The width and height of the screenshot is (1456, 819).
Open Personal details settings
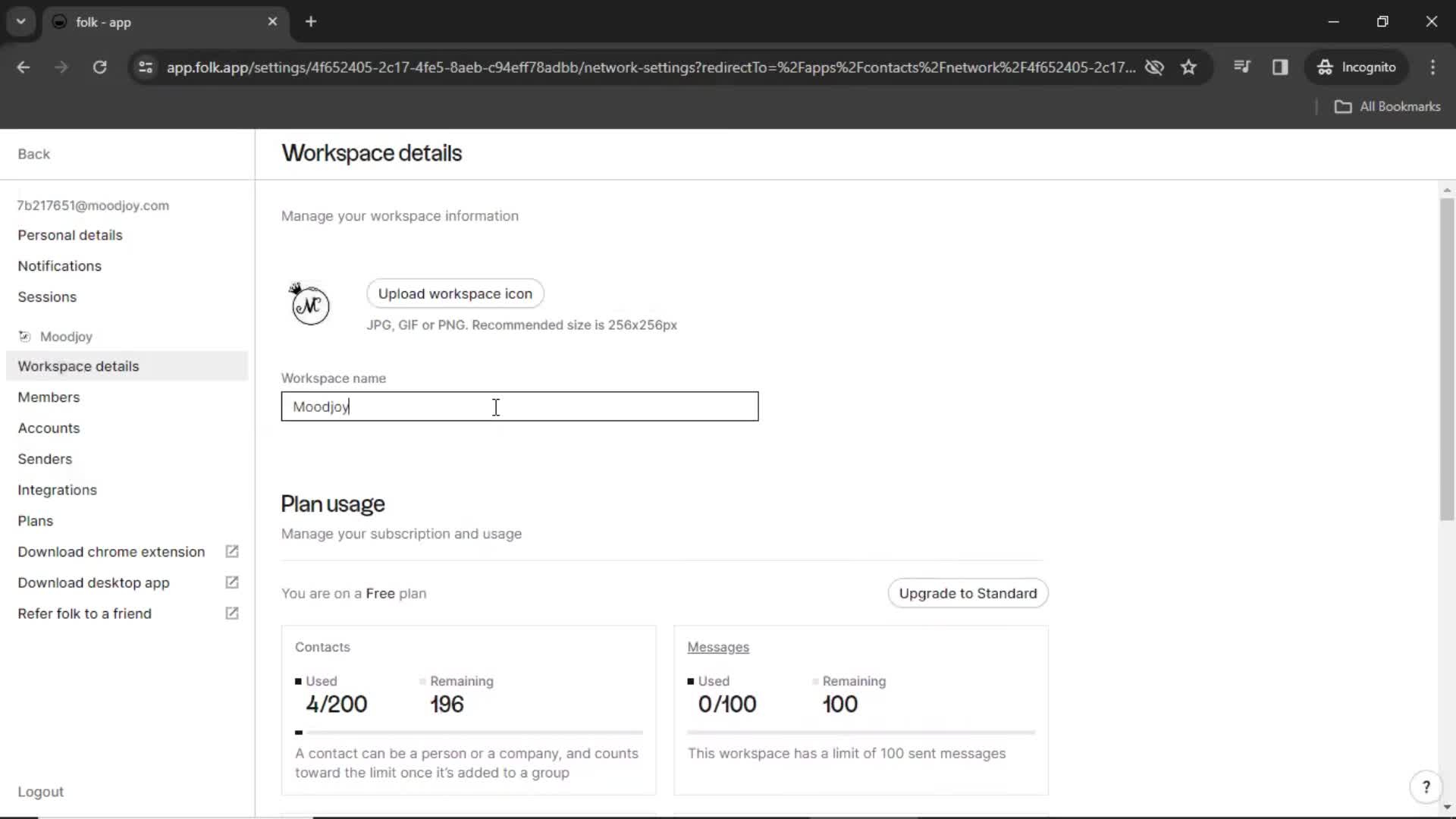click(x=70, y=234)
